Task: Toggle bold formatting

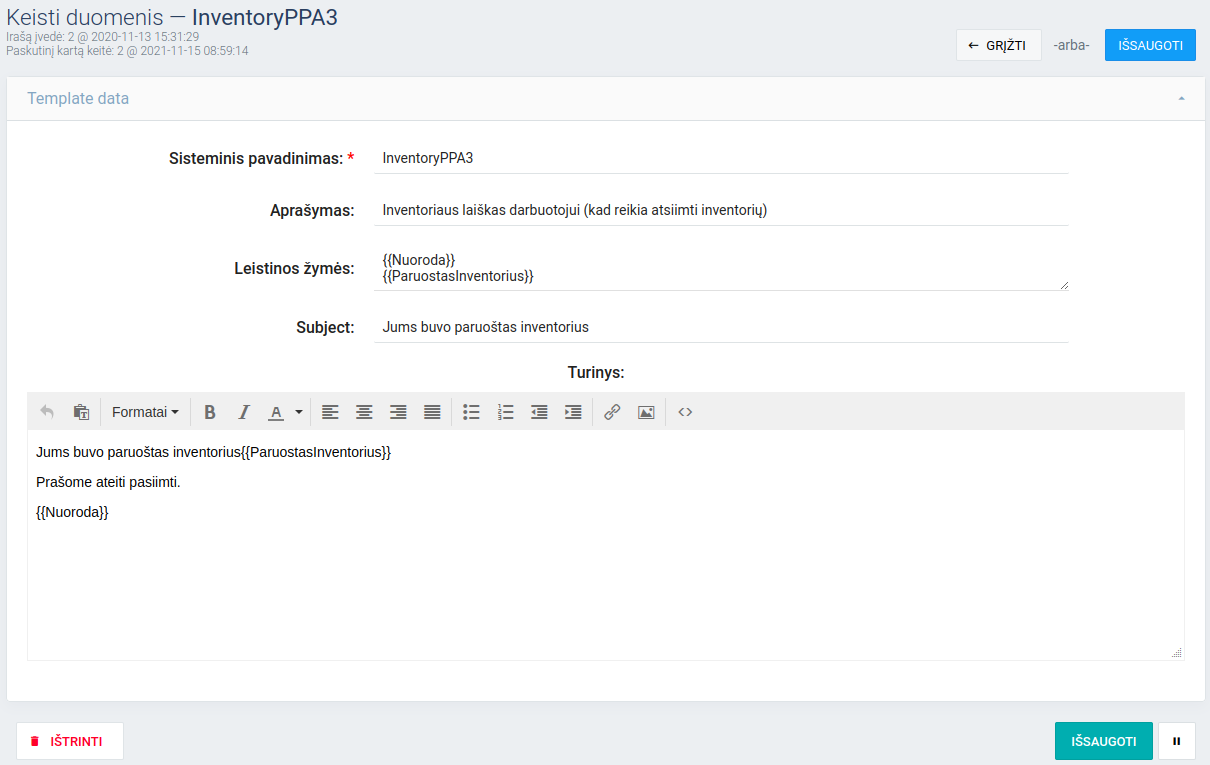Action: coord(210,412)
